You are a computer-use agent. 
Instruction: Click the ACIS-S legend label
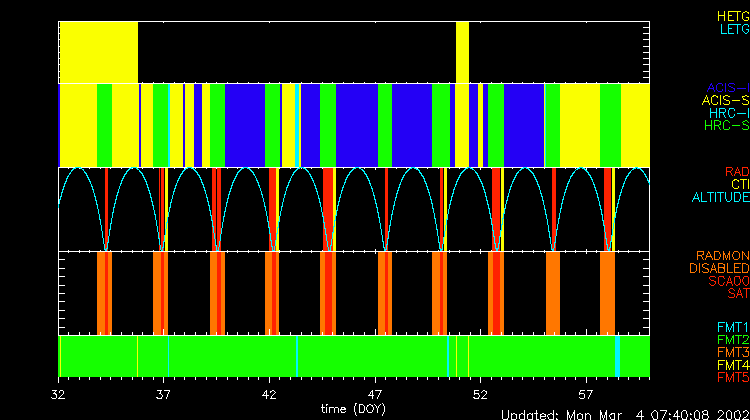point(725,101)
